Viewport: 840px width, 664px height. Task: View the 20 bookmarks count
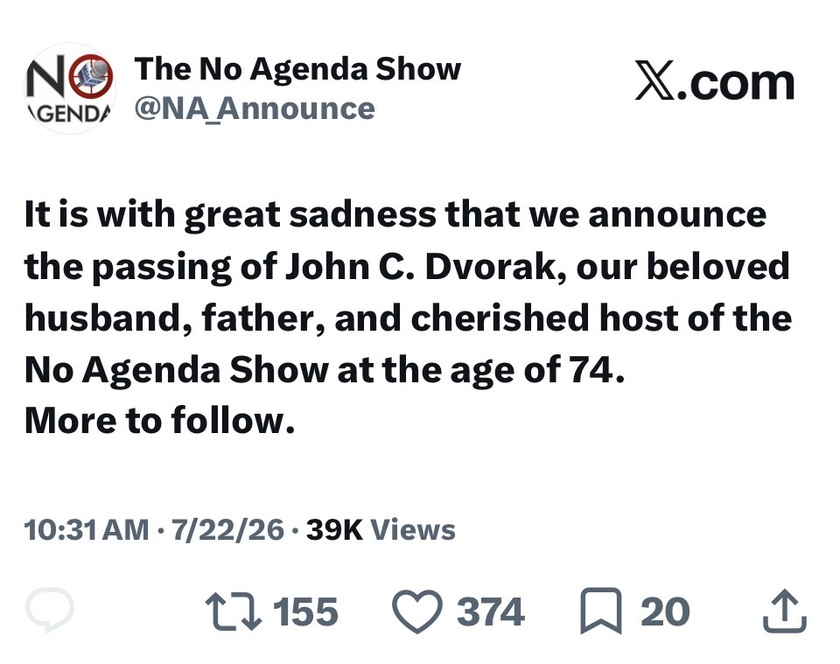click(665, 611)
